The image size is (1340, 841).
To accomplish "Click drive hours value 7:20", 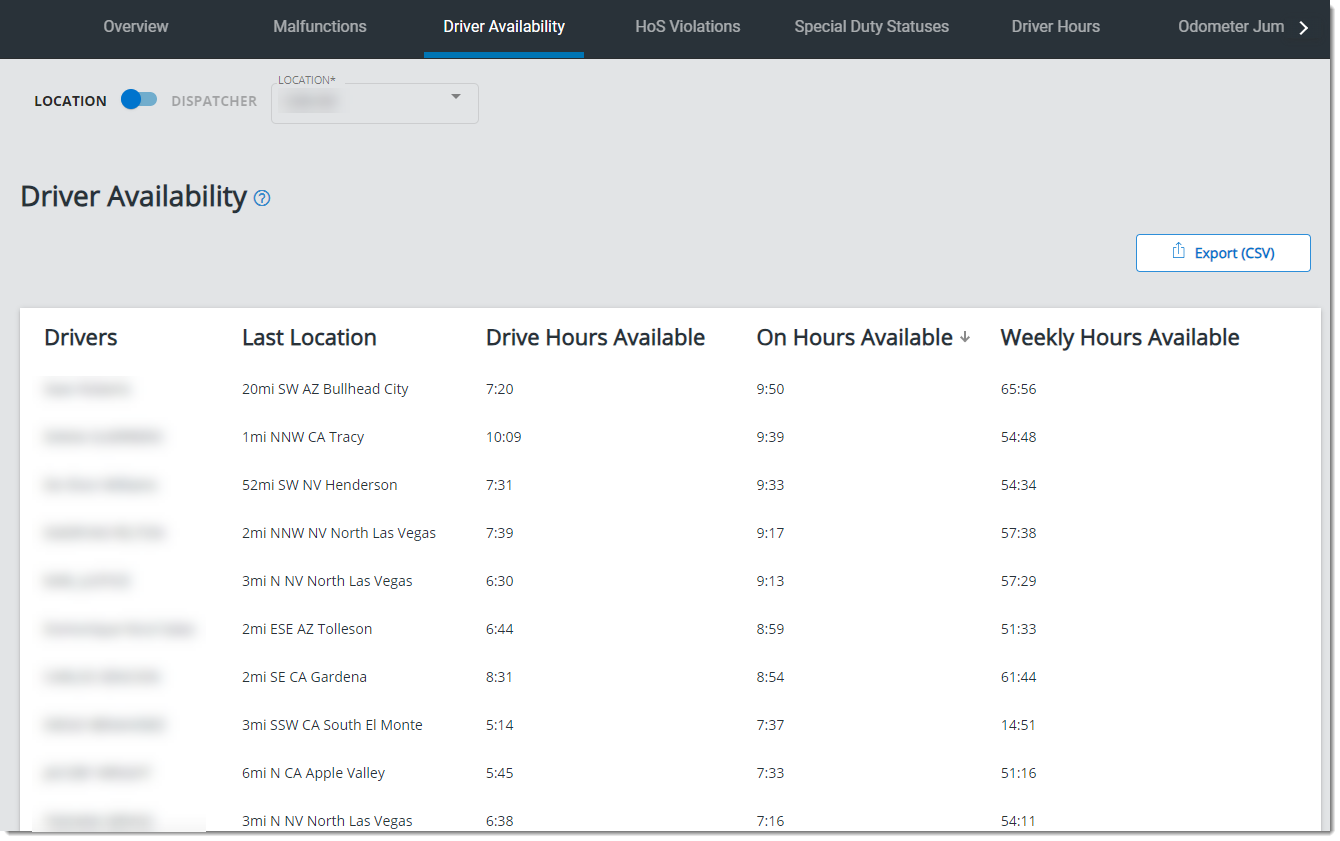I will tap(500, 389).
